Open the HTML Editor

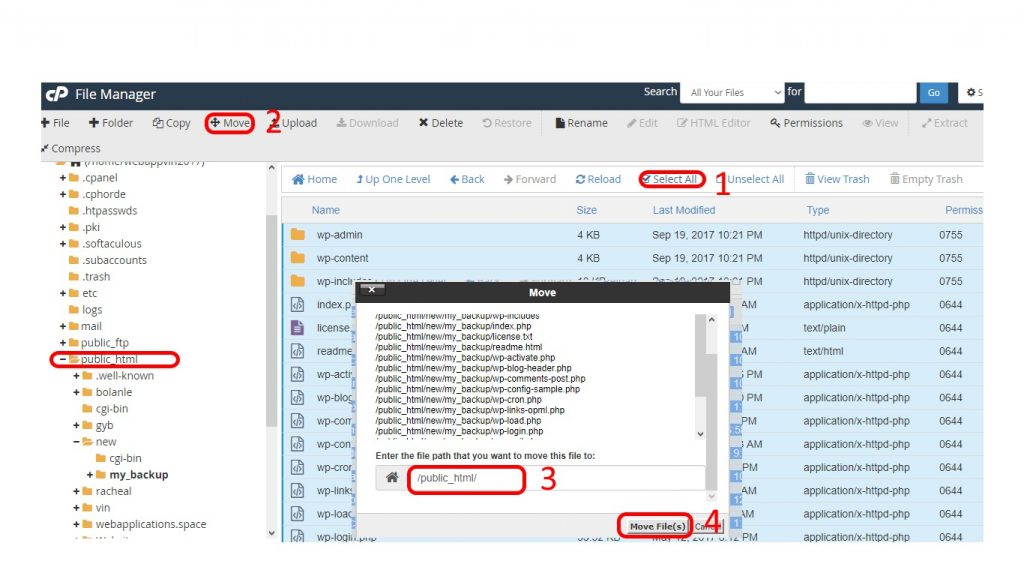point(714,123)
